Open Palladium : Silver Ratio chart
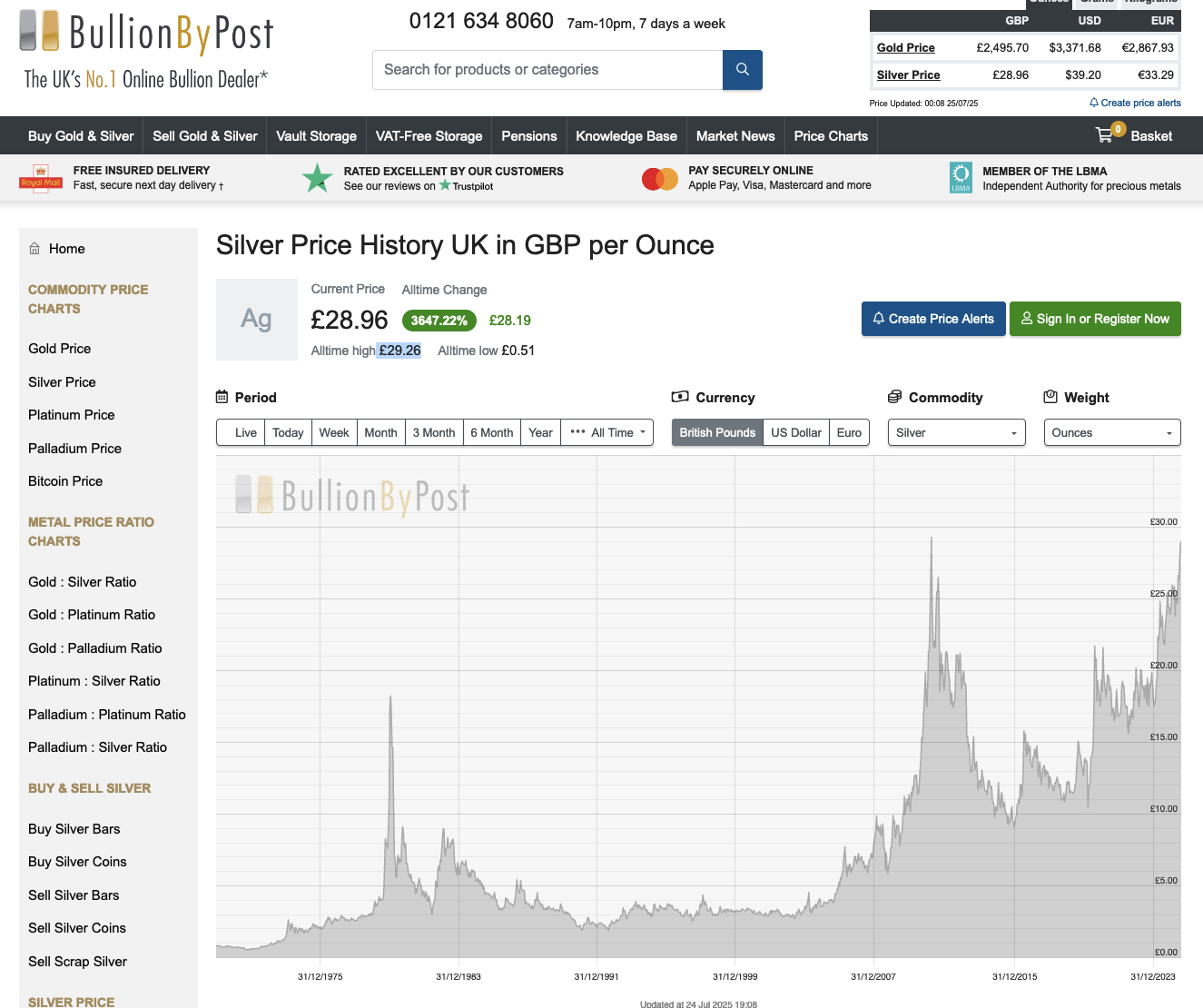Viewport: 1203px width, 1008px height. coord(98,747)
